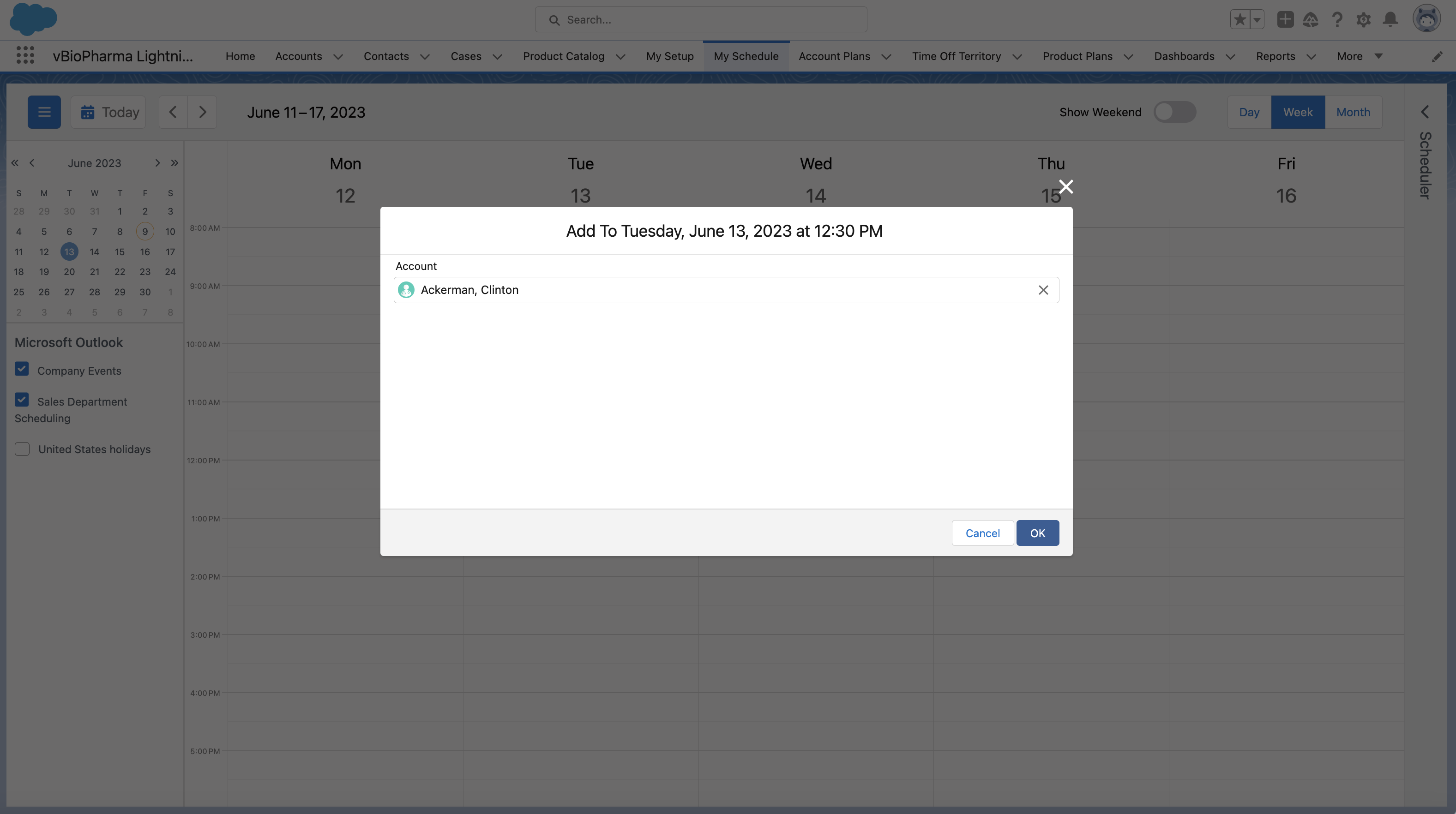Clear the Ackerman, Clinton account selection

click(1043, 290)
